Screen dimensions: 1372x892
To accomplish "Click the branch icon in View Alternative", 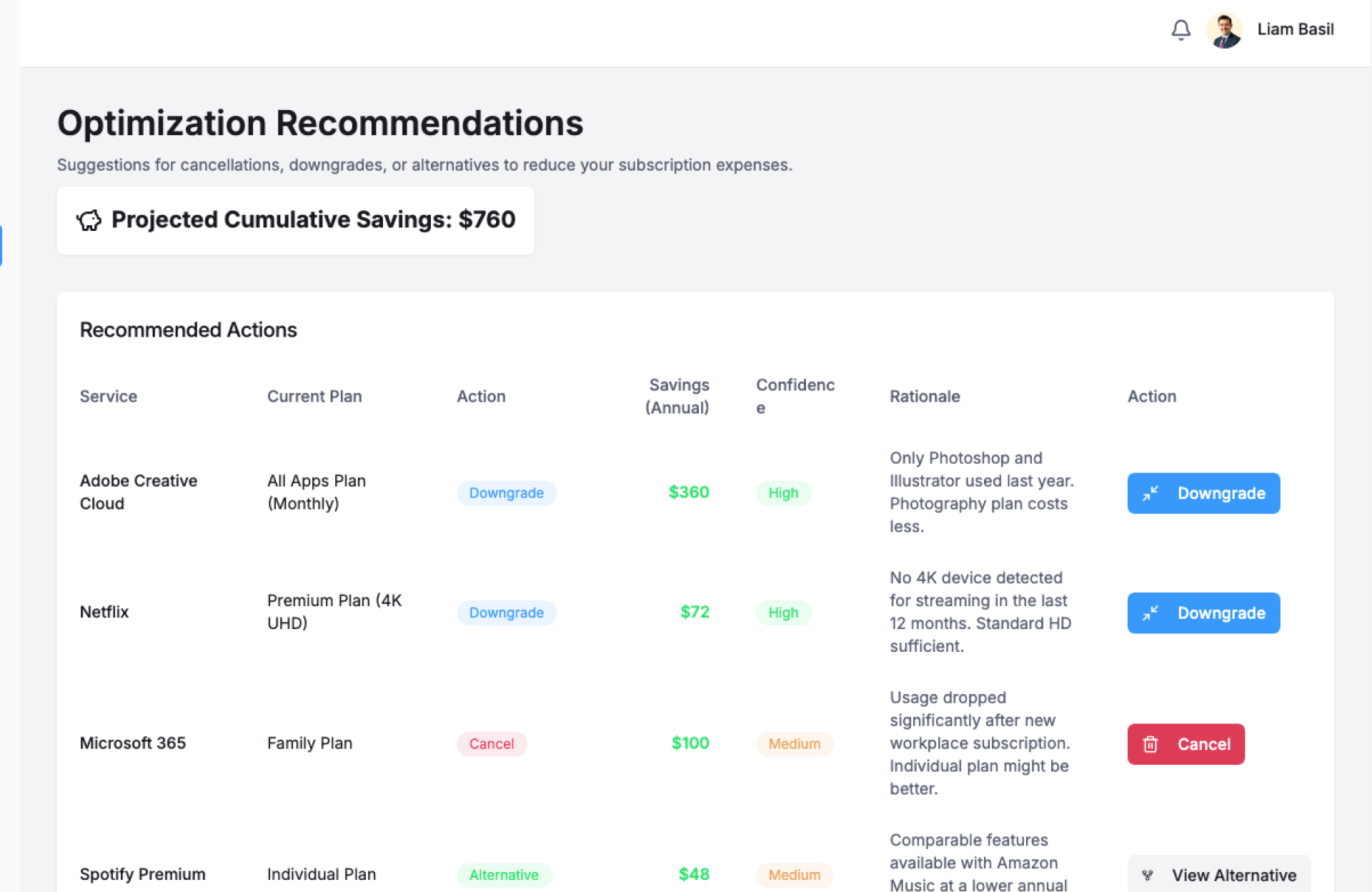I will point(1148,875).
